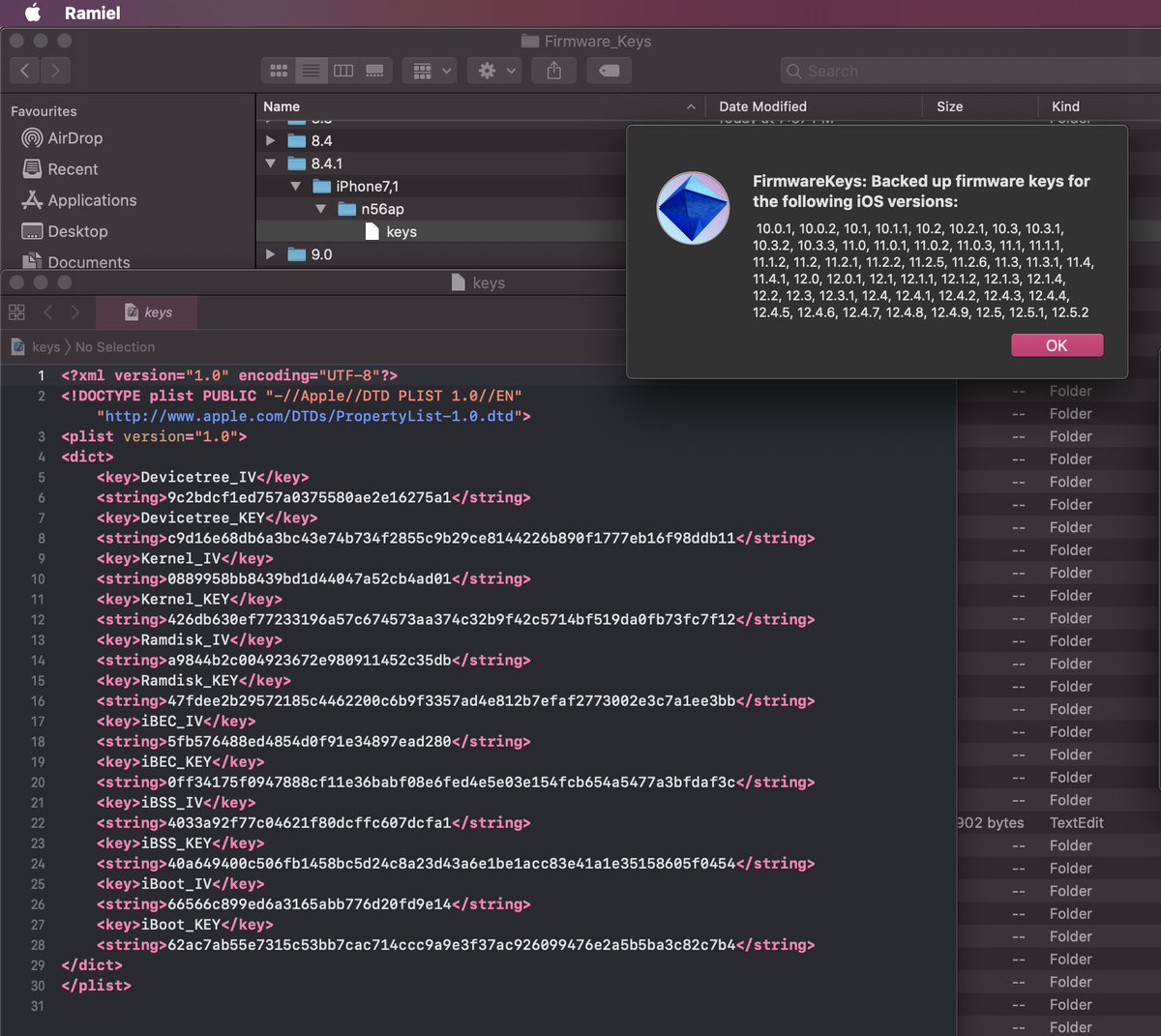This screenshot has width=1161, height=1036.
Task: Click the Firmware_Keys title folder icon
Action: pyautogui.click(x=529, y=41)
